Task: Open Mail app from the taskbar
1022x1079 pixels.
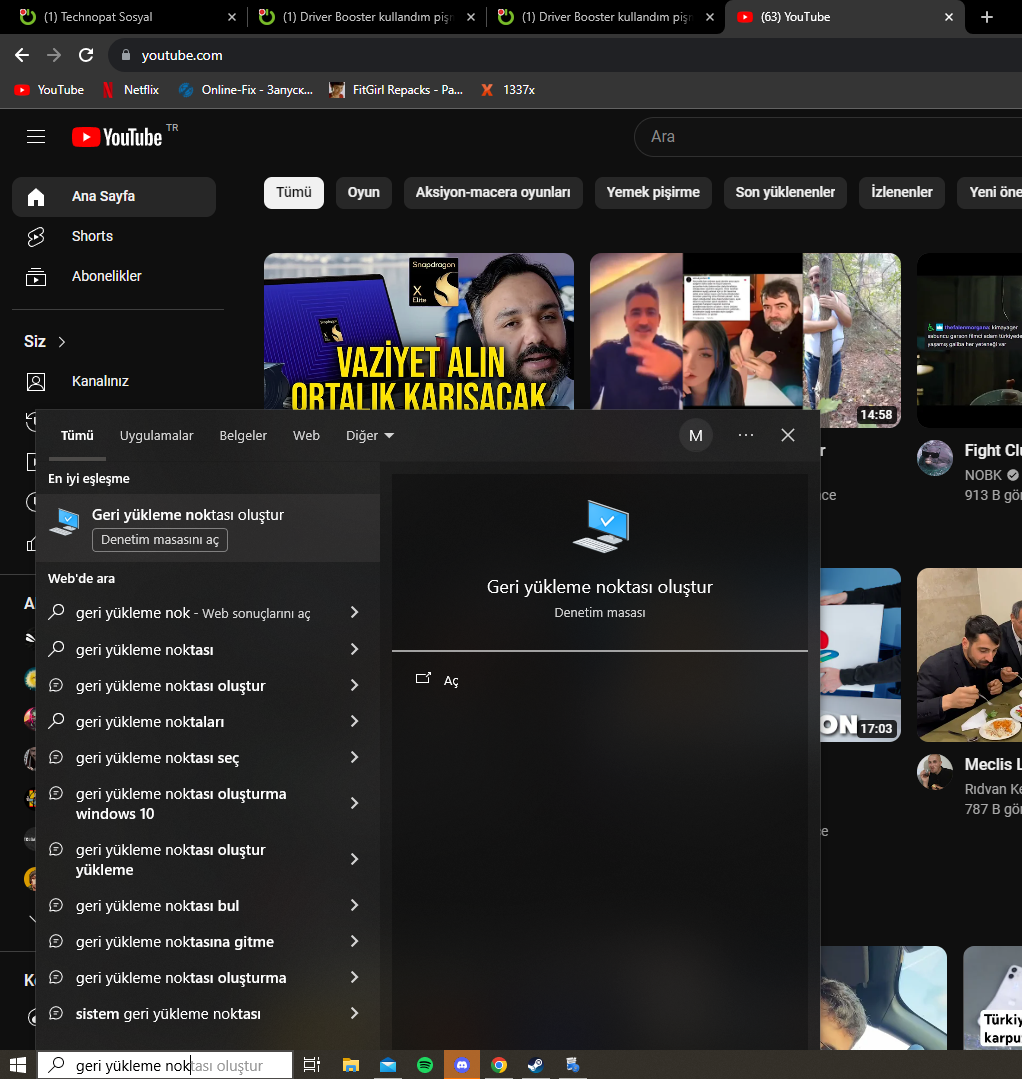Action: (388, 1065)
